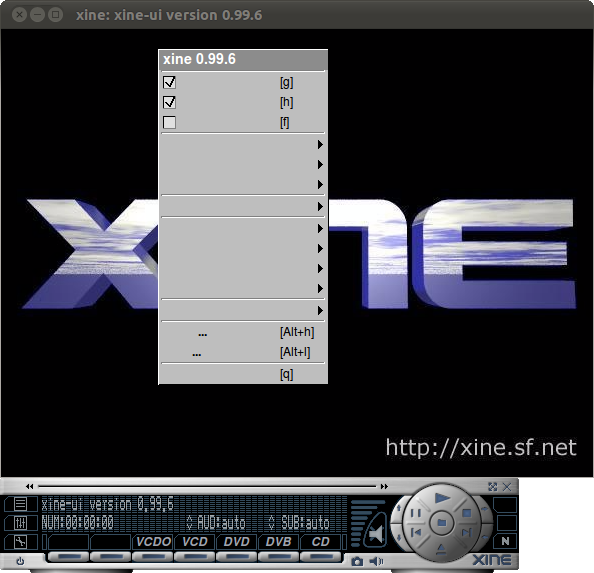Click the down arrow left of the wheel
This screenshot has height=573, width=594.
(x=399, y=538)
